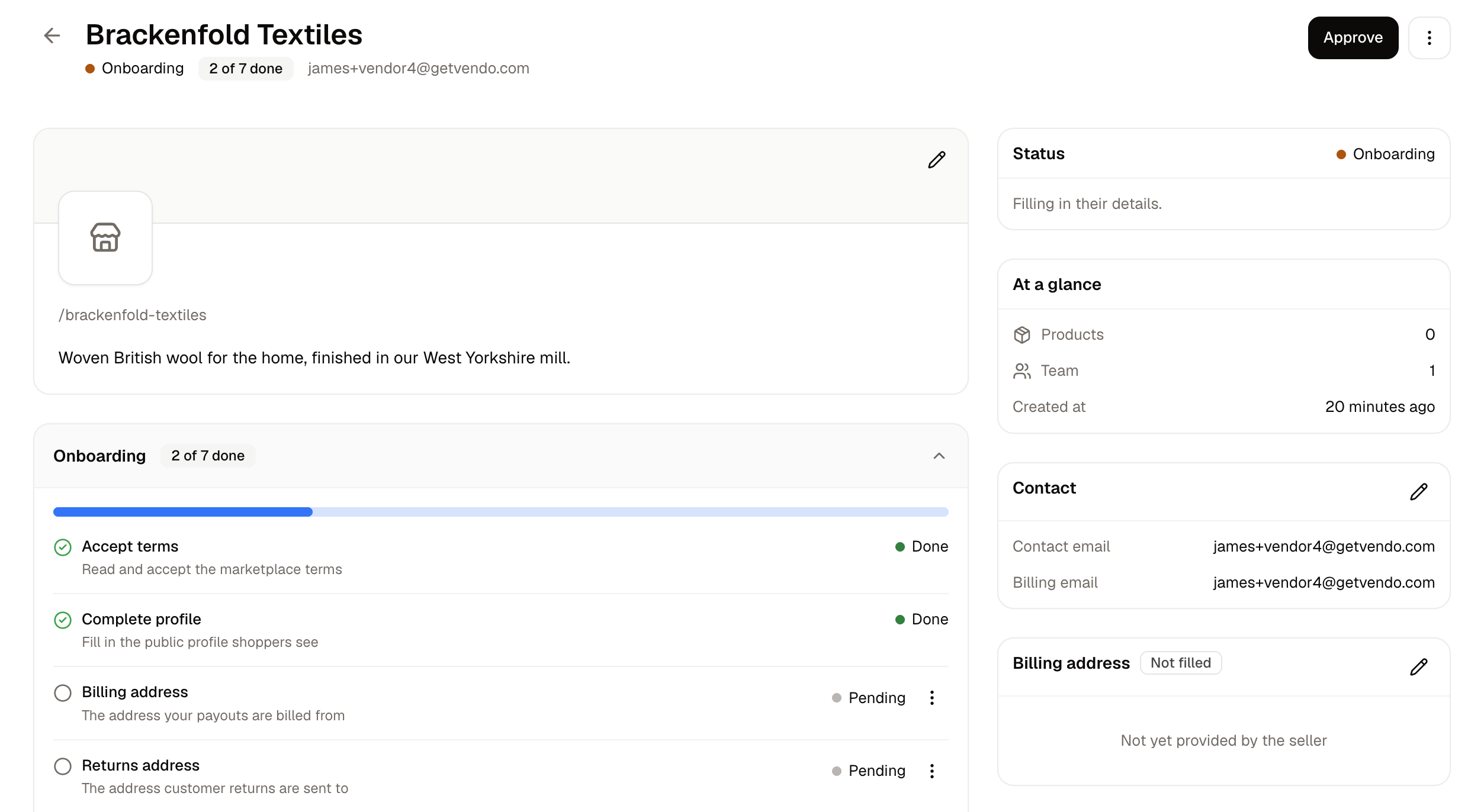Click the header '2 of 7 done' badge
Viewport: 1484px width, 812px height.
[246, 69]
